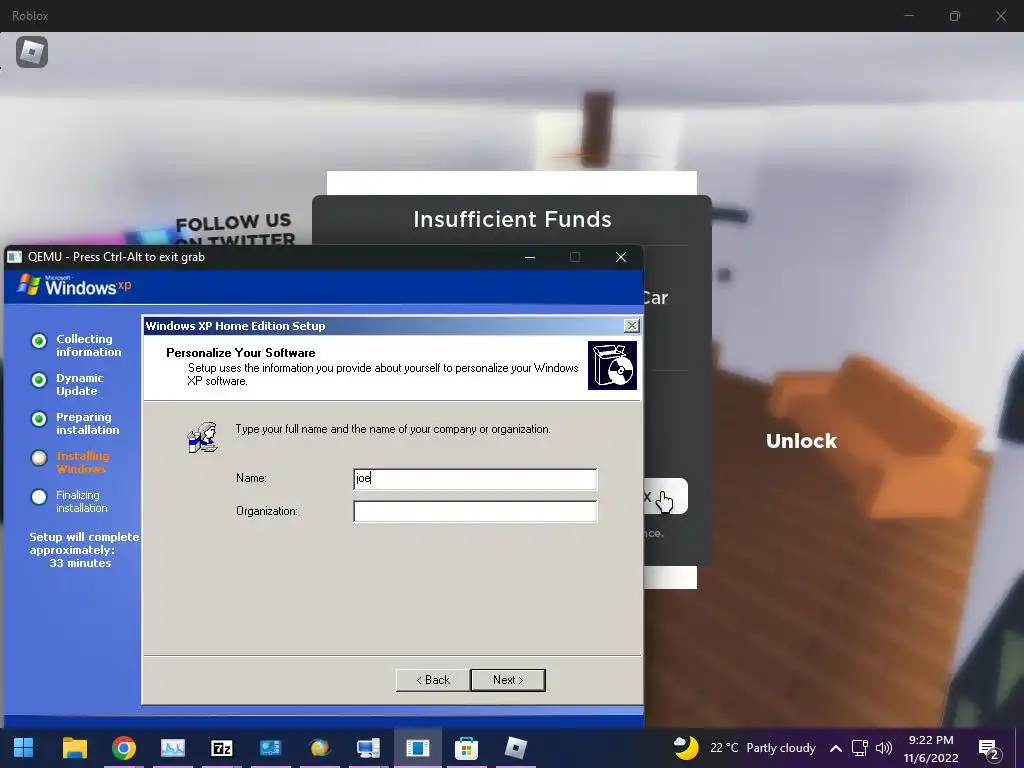Screen dimensions: 1024x768
Task: Click the Roblox menu icon at top left
Action: tap(31, 52)
